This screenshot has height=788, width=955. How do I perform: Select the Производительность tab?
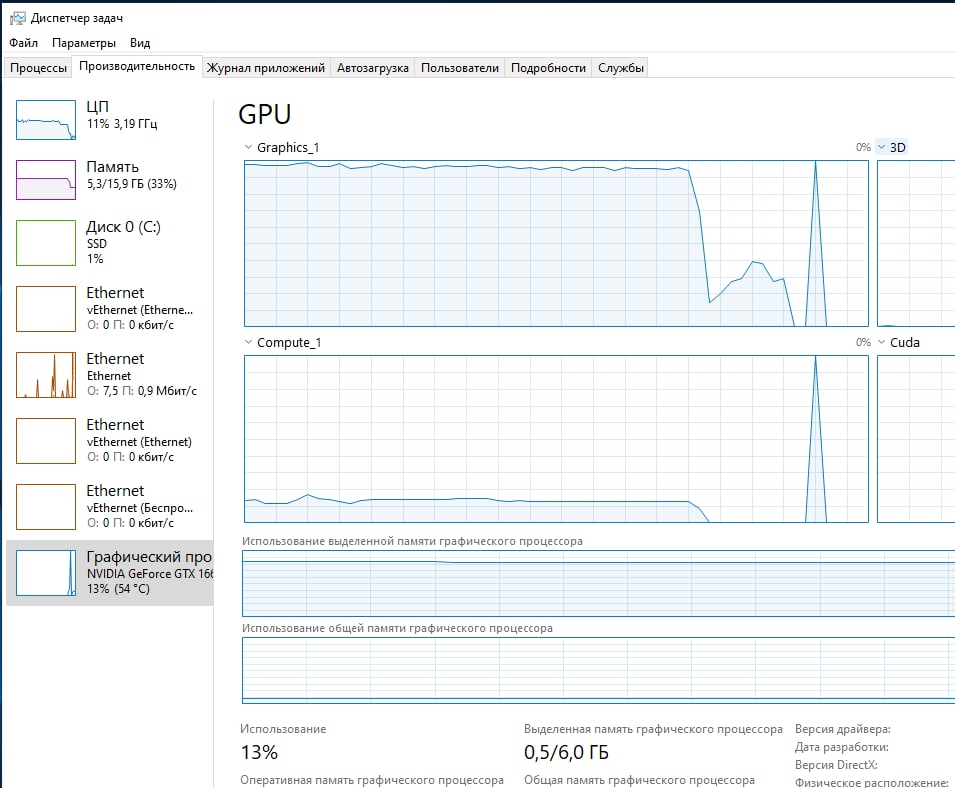pyautogui.click(x=137, y=66)
